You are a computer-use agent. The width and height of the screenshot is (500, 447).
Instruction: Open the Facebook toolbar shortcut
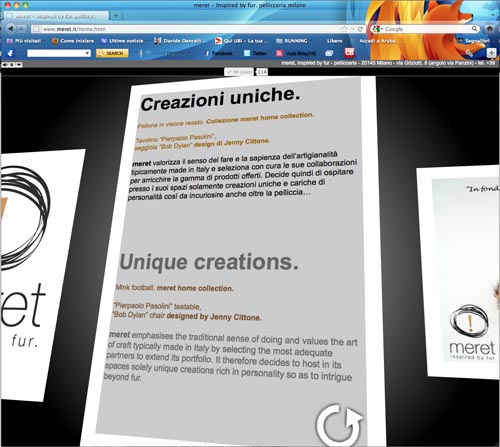tap(218, 53)
